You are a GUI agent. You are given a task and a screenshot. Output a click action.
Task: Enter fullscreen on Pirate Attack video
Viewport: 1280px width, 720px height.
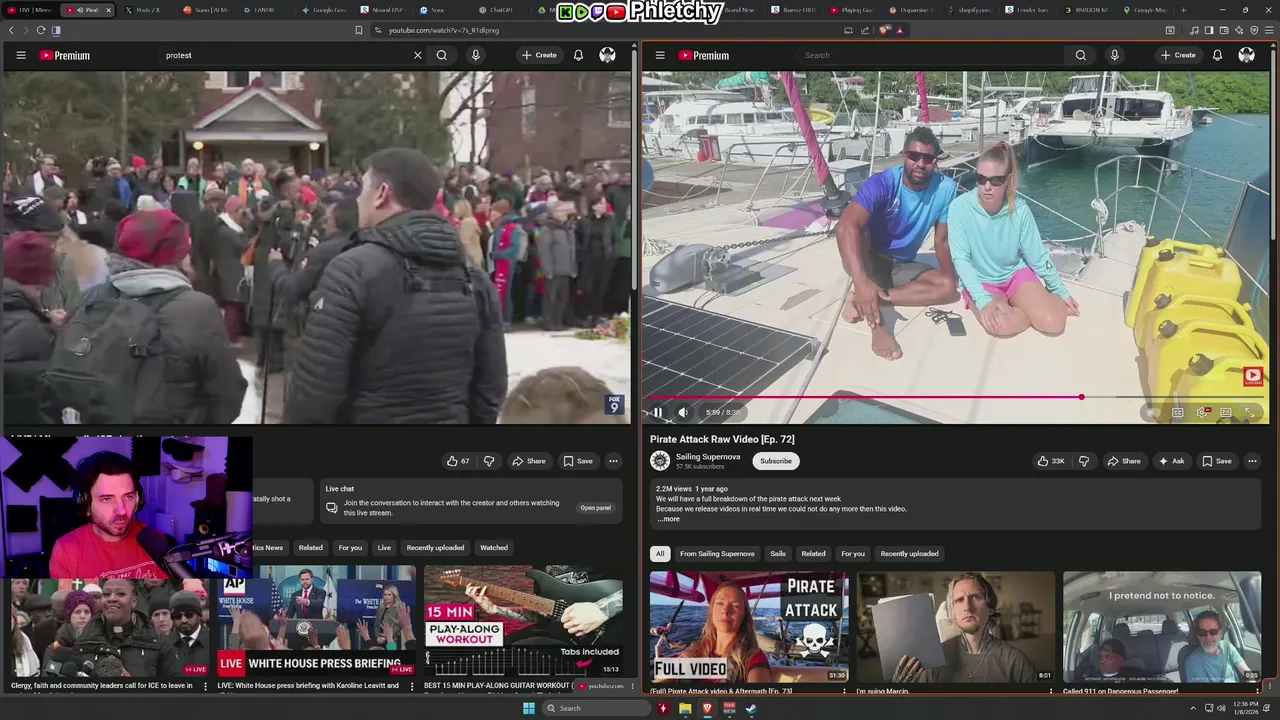(1250, 412)
